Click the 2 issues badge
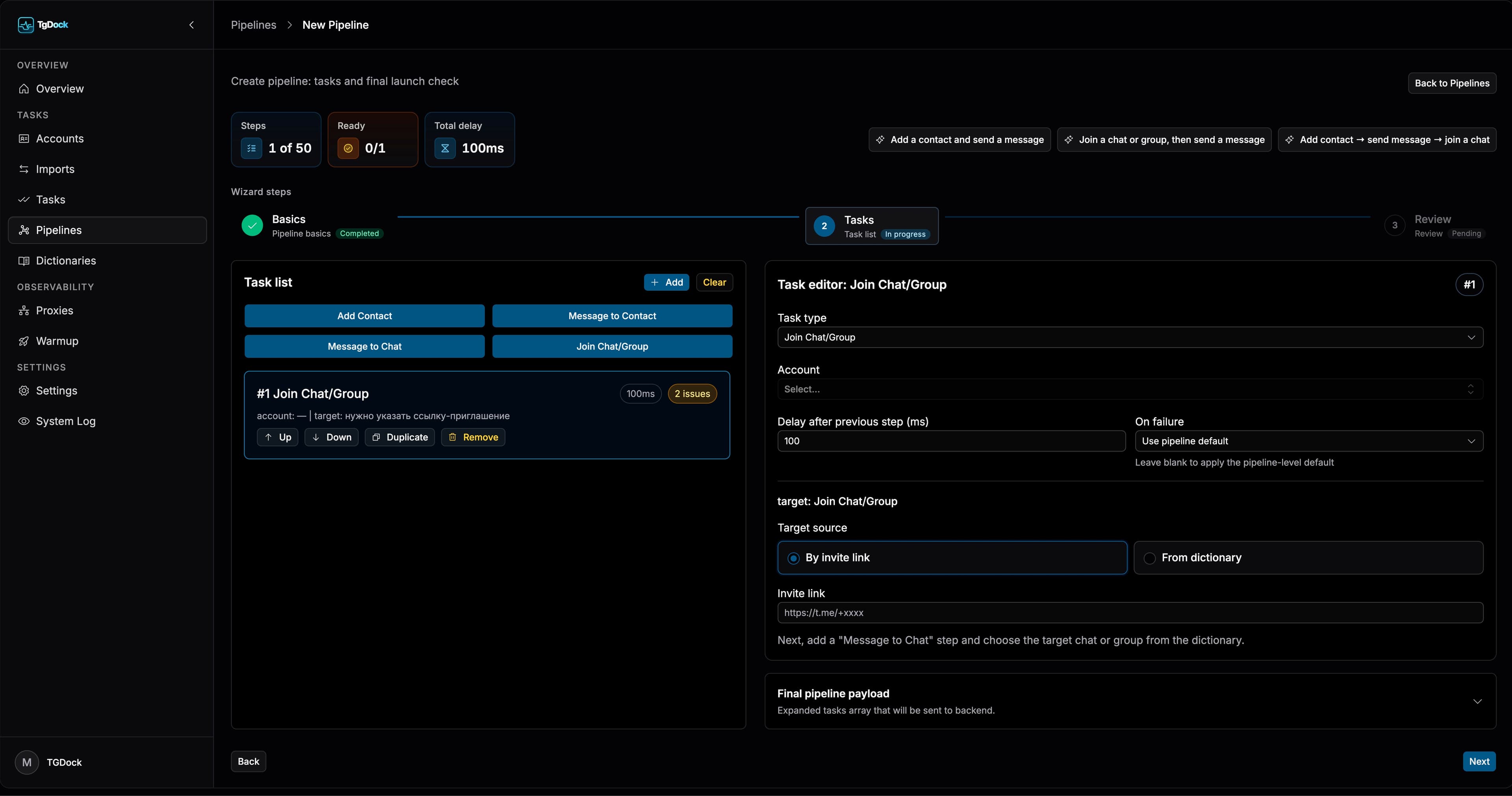1512x796 pixels. 693,394
